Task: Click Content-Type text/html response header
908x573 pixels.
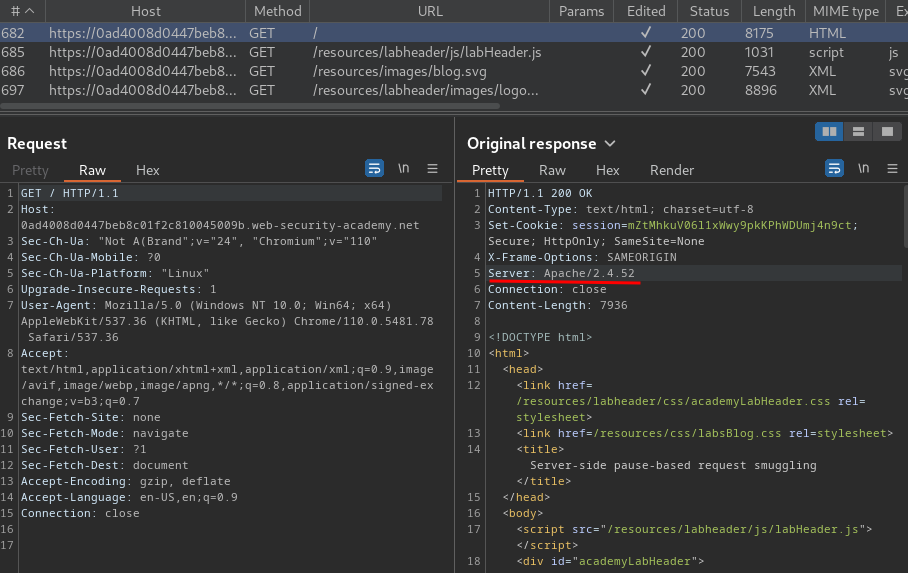Action: click(x=620, y=209)
